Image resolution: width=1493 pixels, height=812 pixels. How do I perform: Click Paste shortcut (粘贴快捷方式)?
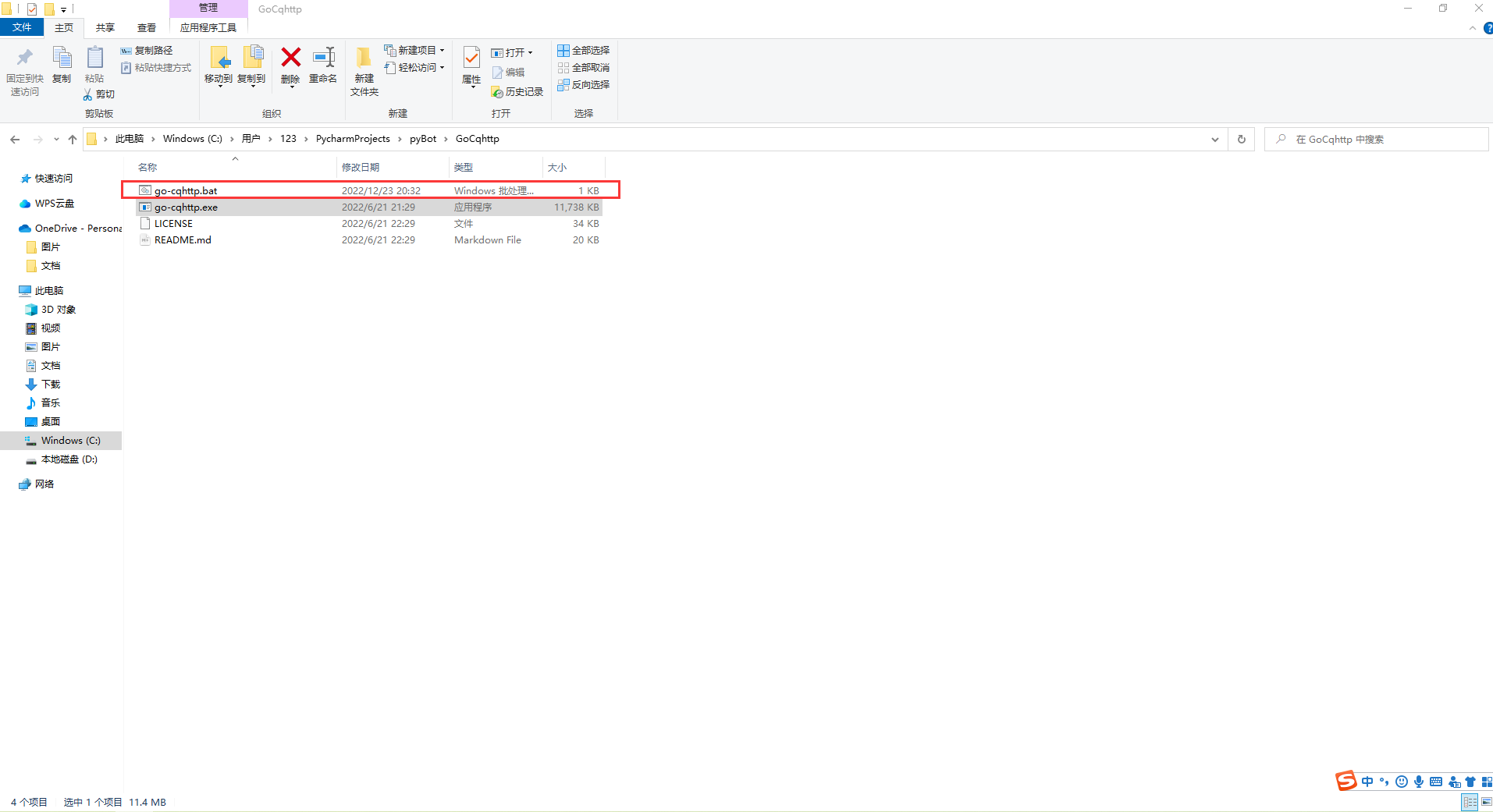(x=156, y=68)
